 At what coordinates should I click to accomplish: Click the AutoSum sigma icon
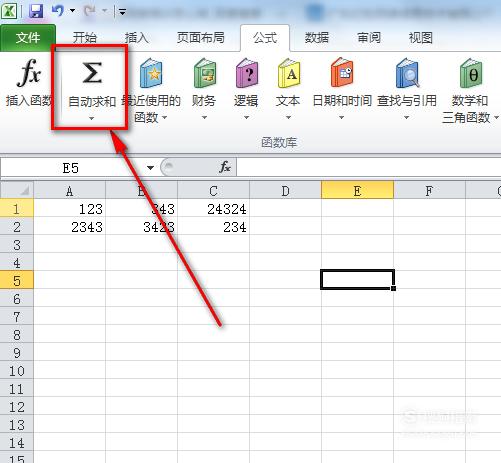[92, 72]
